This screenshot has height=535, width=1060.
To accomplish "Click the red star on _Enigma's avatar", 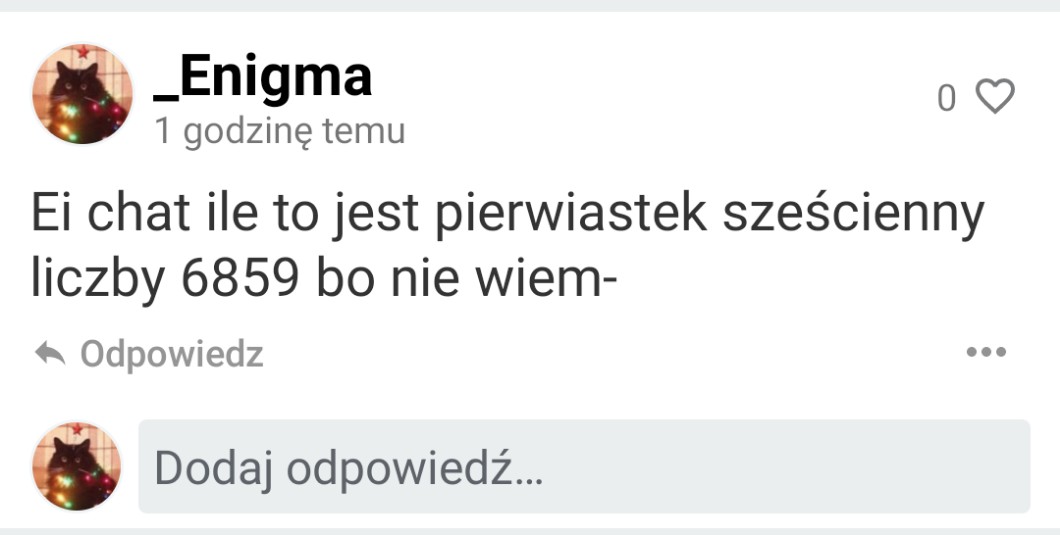I will [83, 51].
